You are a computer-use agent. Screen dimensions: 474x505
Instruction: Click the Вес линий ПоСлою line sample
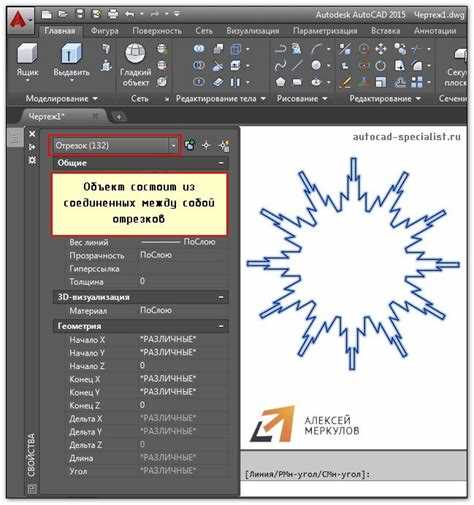pos(160,242)
